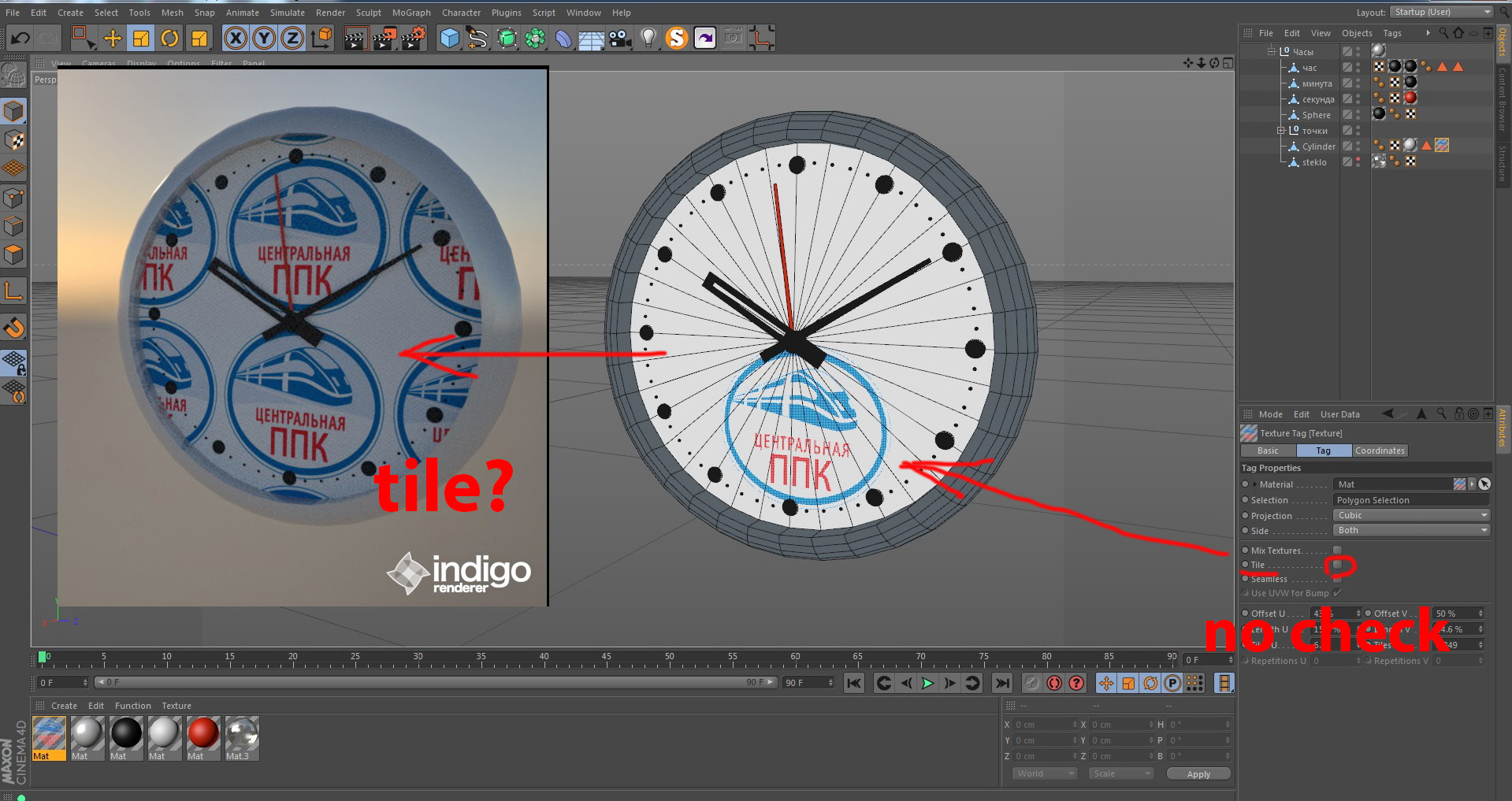Enable the Seamless checkbox

click(1337, 579)
